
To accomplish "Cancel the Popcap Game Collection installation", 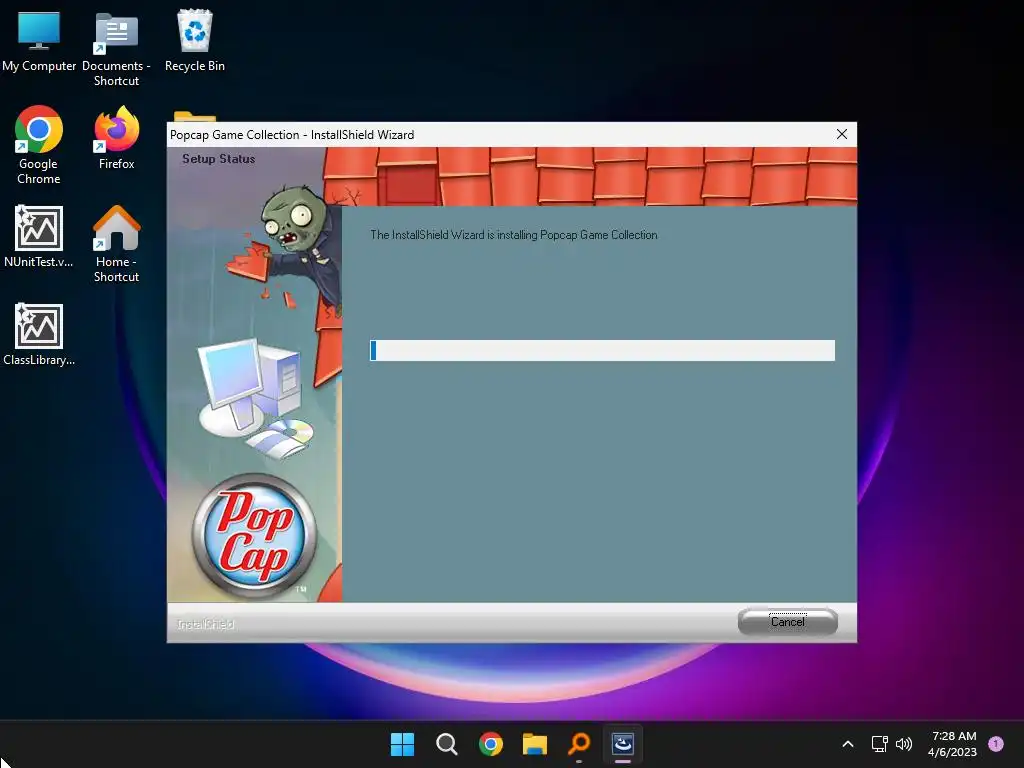I will pyautogui.click(x=788, y=622).
